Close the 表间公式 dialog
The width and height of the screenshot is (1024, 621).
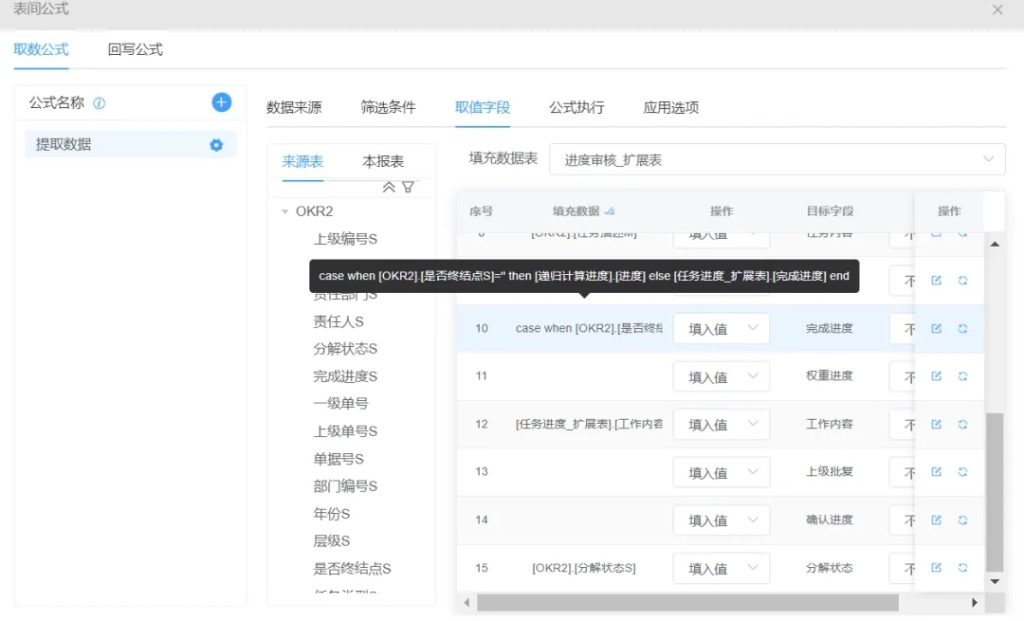coord(997,10)
